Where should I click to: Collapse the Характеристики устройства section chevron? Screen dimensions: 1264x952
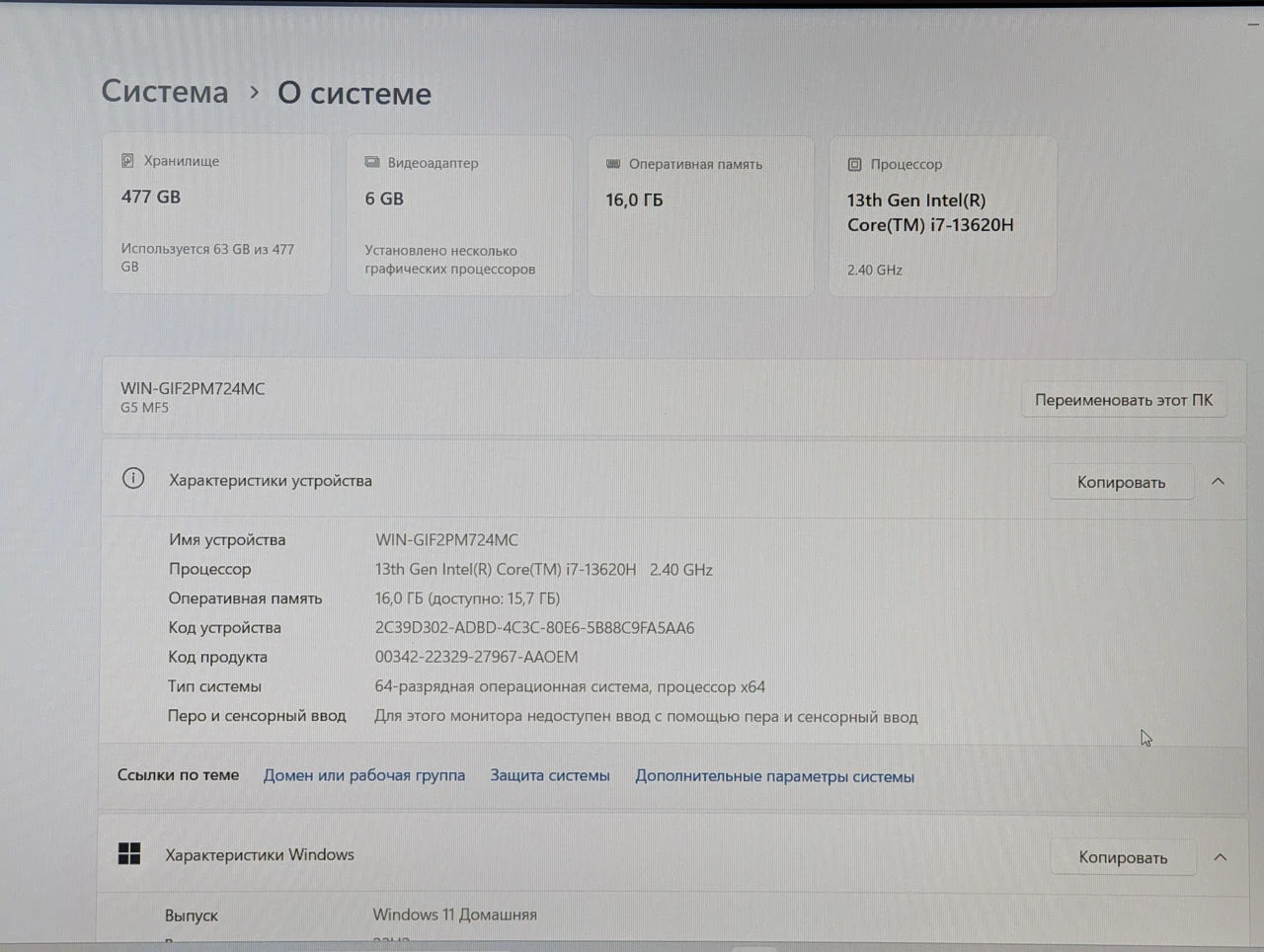tap(1218, 482)
